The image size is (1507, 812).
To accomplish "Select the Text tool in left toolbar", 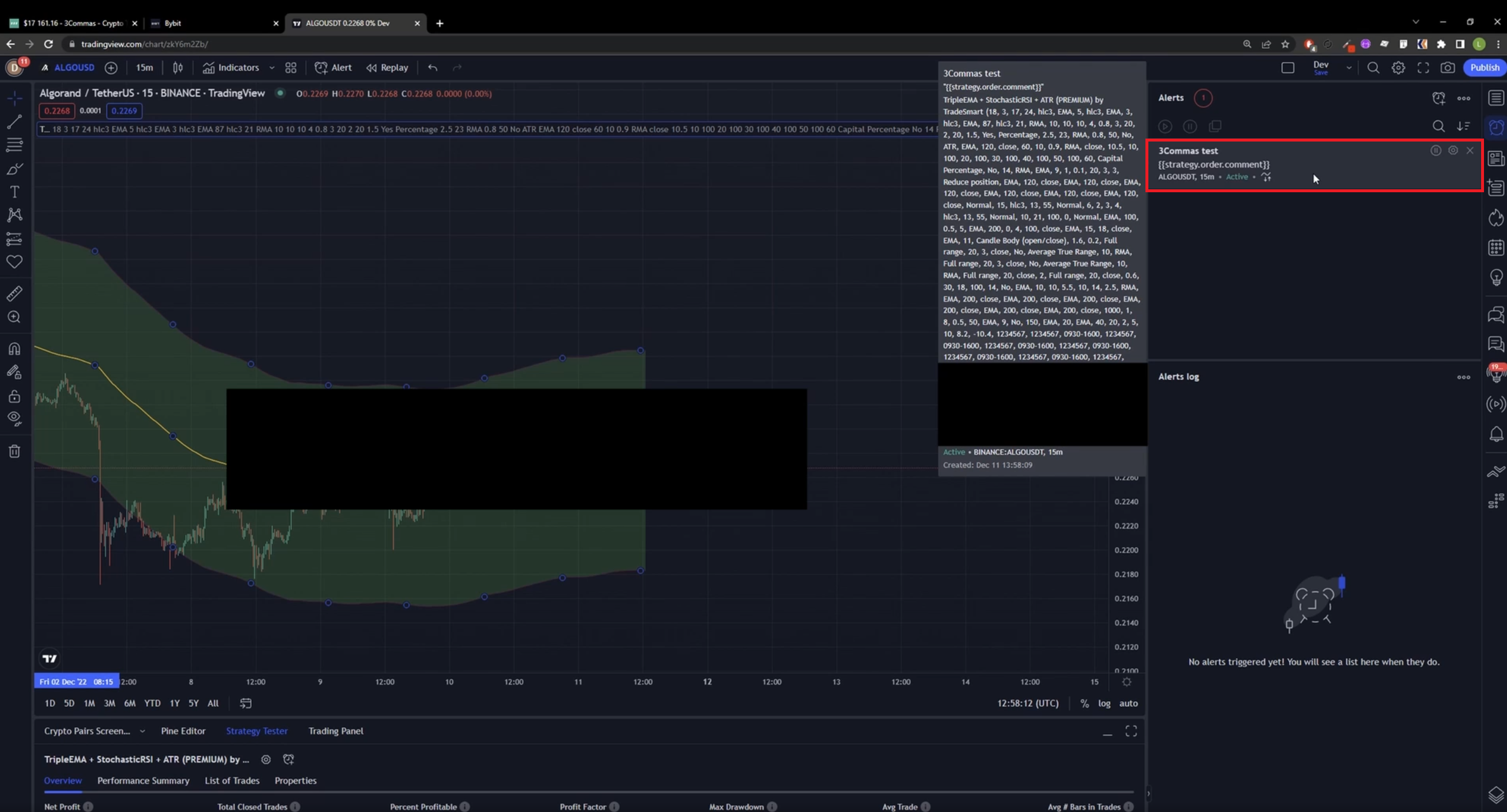I will [x=14, y=192].
